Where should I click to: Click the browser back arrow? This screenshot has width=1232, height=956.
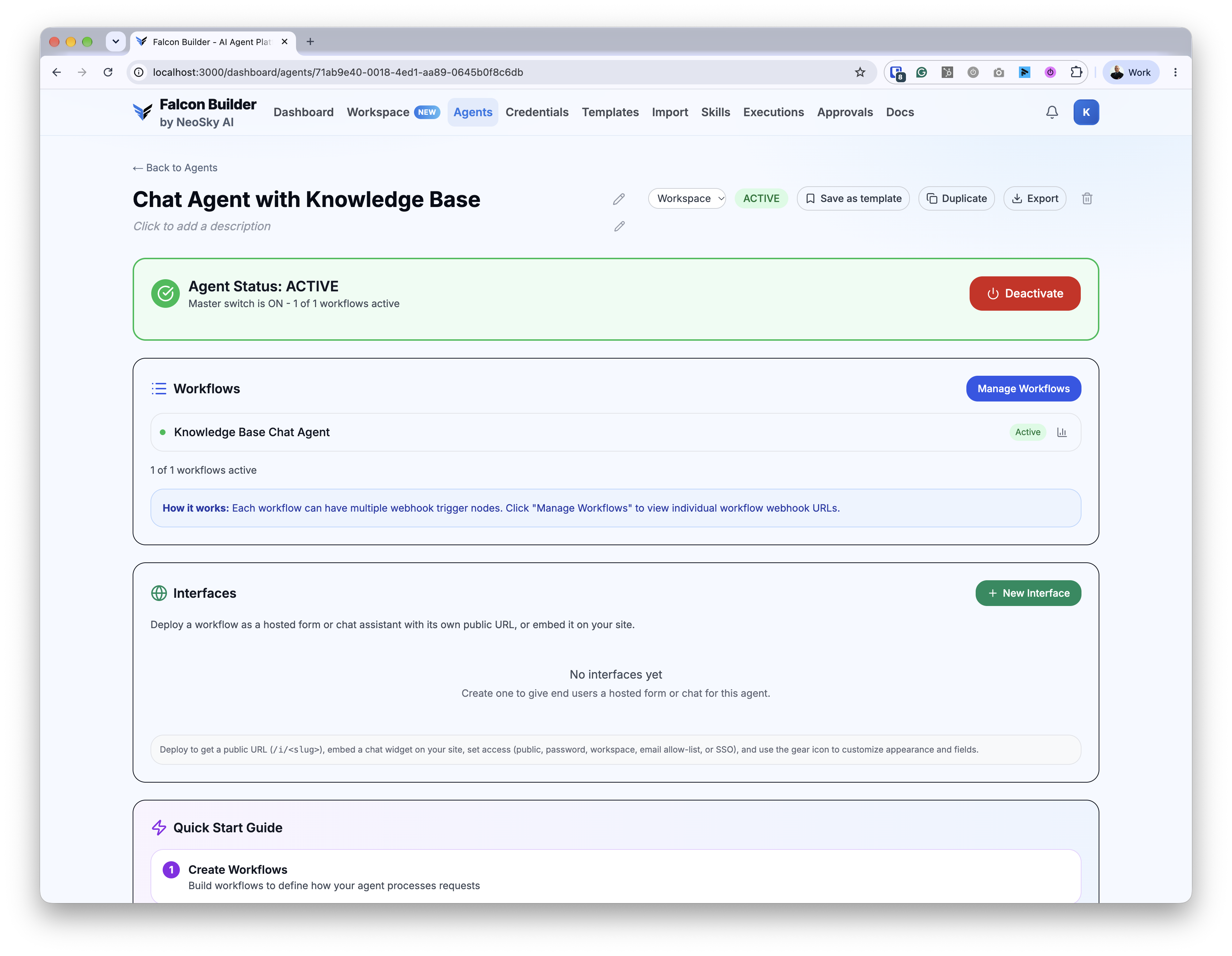(56, 72)
